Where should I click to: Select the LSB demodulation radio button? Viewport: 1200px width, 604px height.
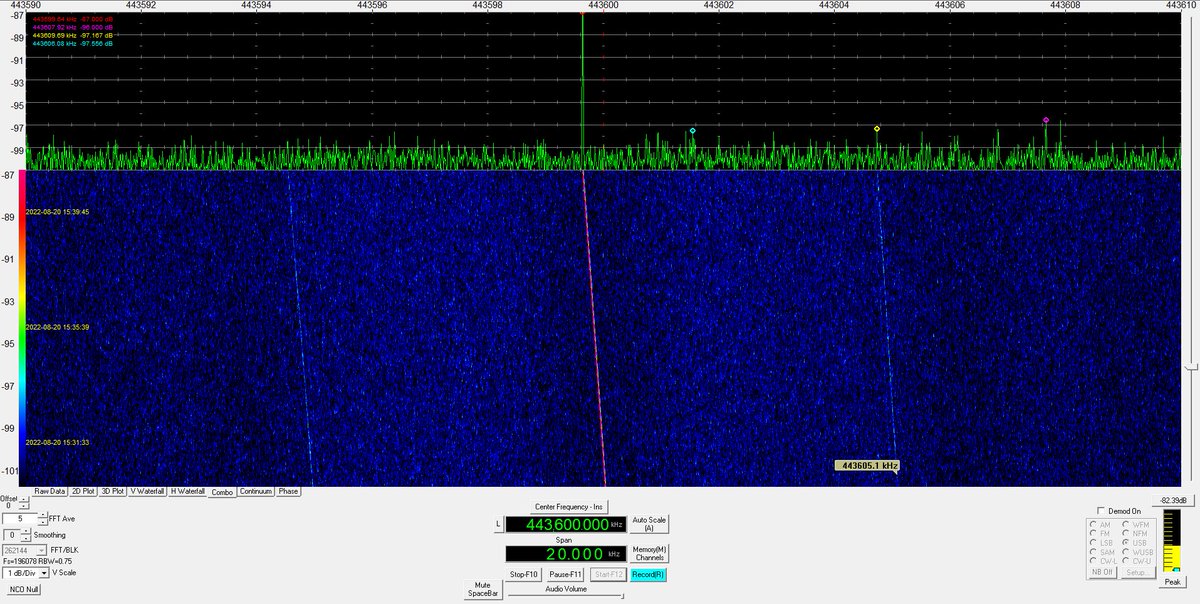coord(1094,542)
